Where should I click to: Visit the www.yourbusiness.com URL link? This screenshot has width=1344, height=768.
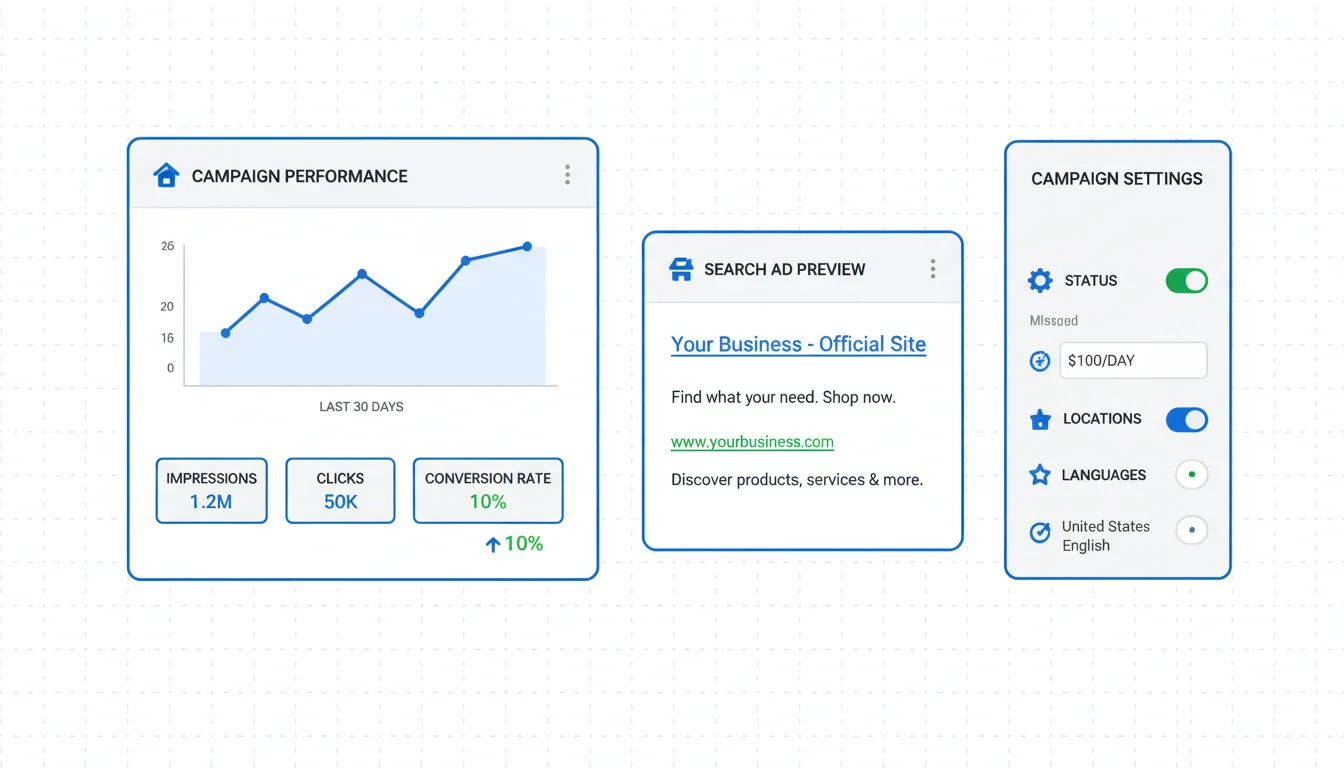752,442
